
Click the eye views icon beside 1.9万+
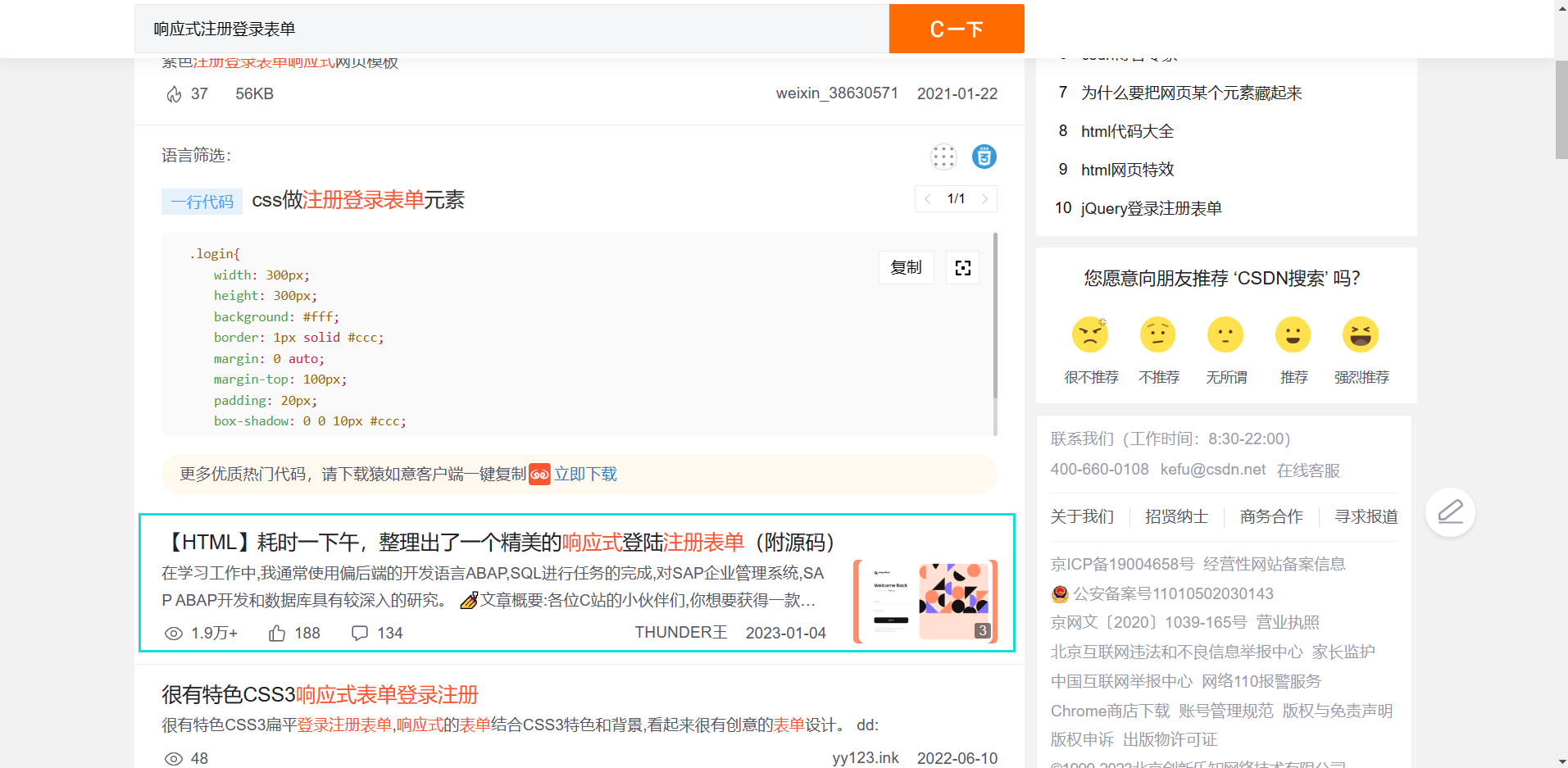(x=174, y=634)
